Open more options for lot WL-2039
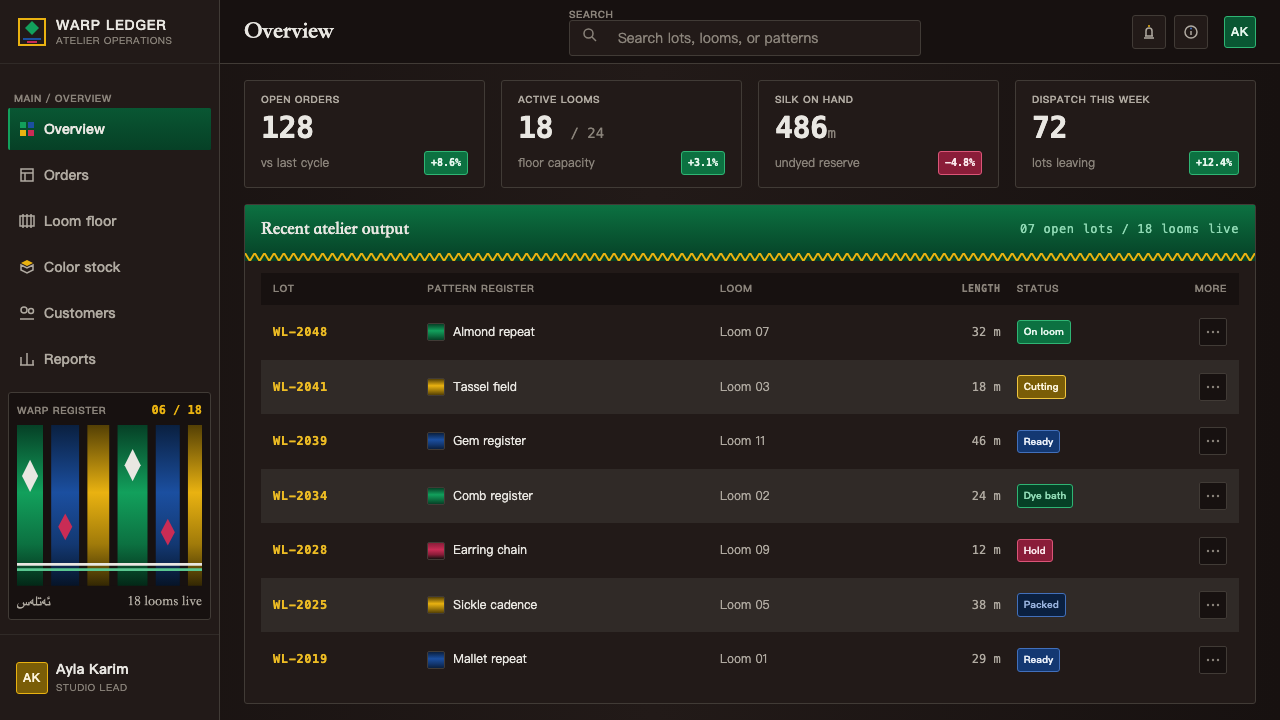The image size is (1280, 720). 1213,441
